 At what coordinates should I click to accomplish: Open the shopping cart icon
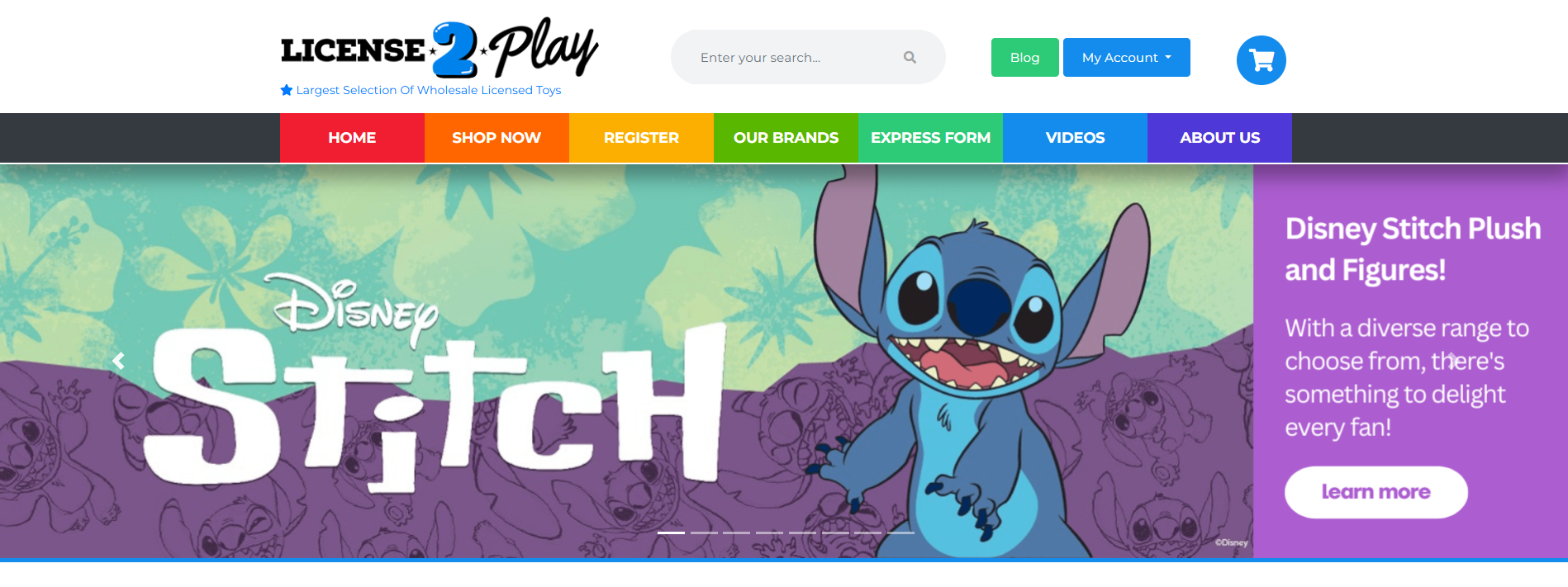(x=1261, y=59)
